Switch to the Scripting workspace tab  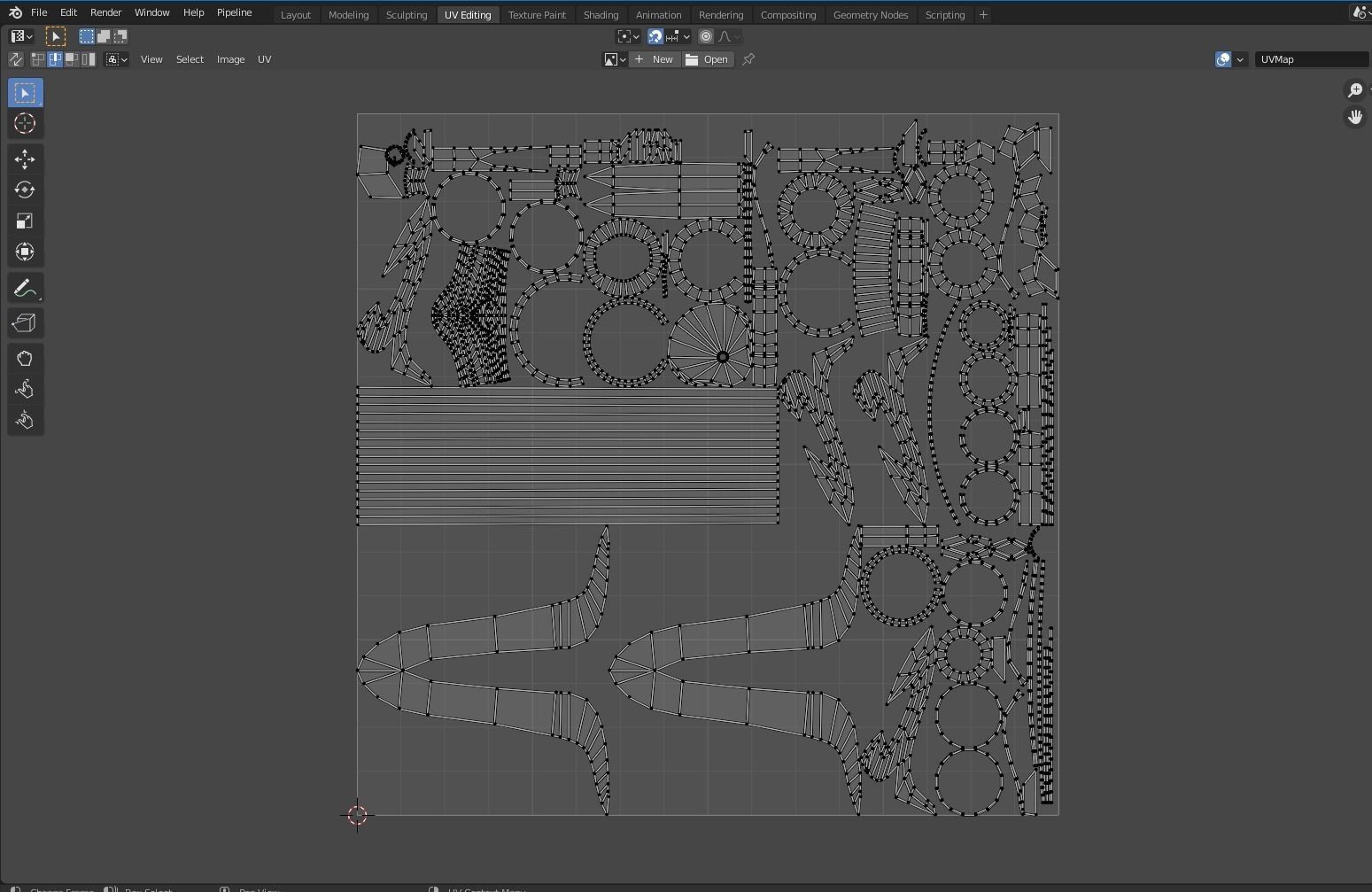coord(945,15)
